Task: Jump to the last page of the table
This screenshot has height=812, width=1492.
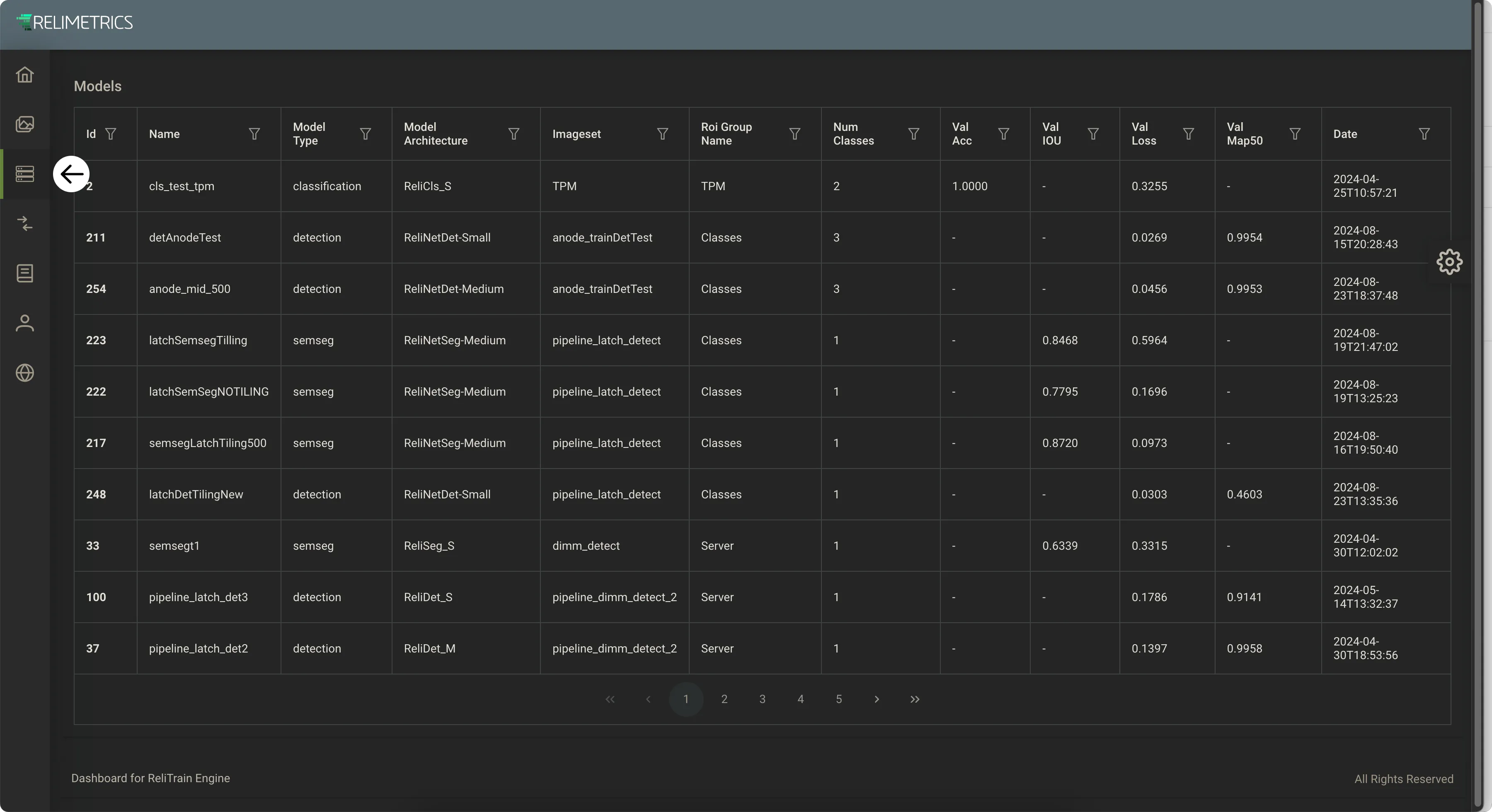Action: click(915, 699)
